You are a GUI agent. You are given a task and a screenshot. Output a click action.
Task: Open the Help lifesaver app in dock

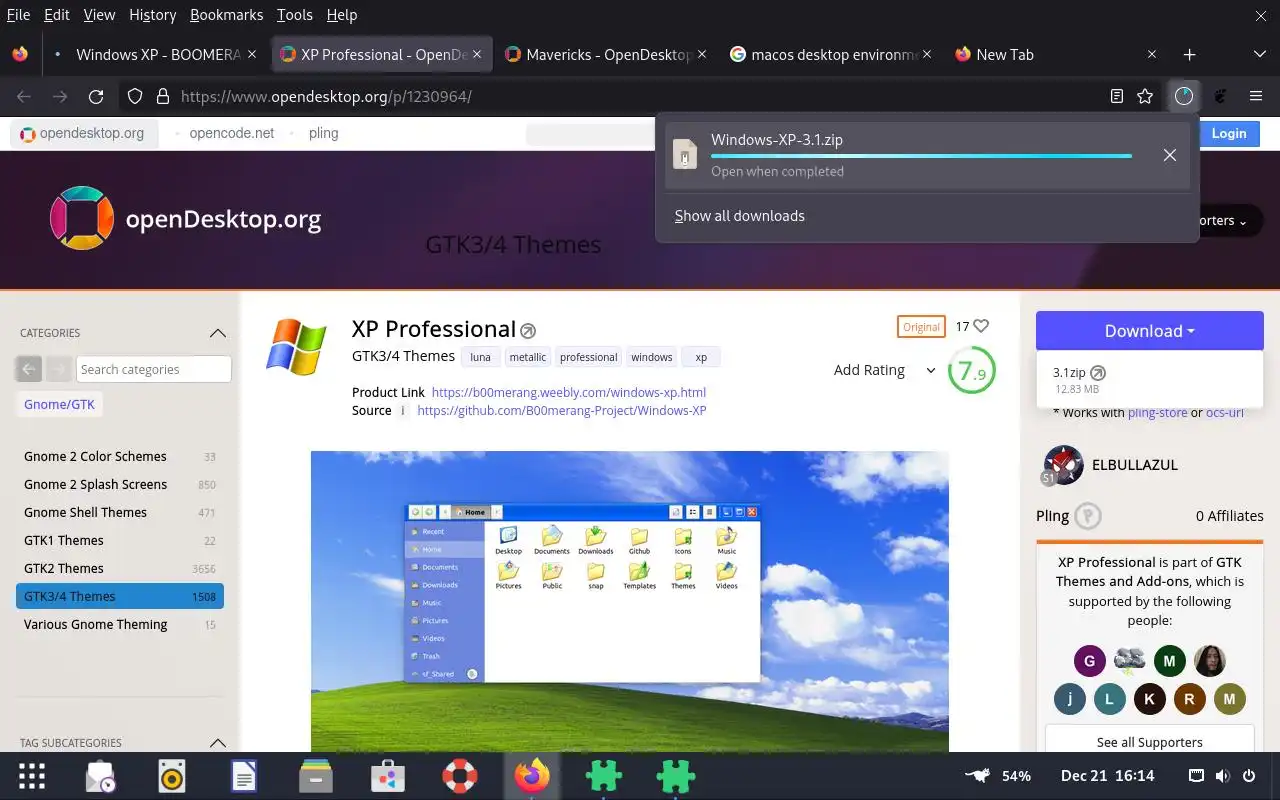460,776
